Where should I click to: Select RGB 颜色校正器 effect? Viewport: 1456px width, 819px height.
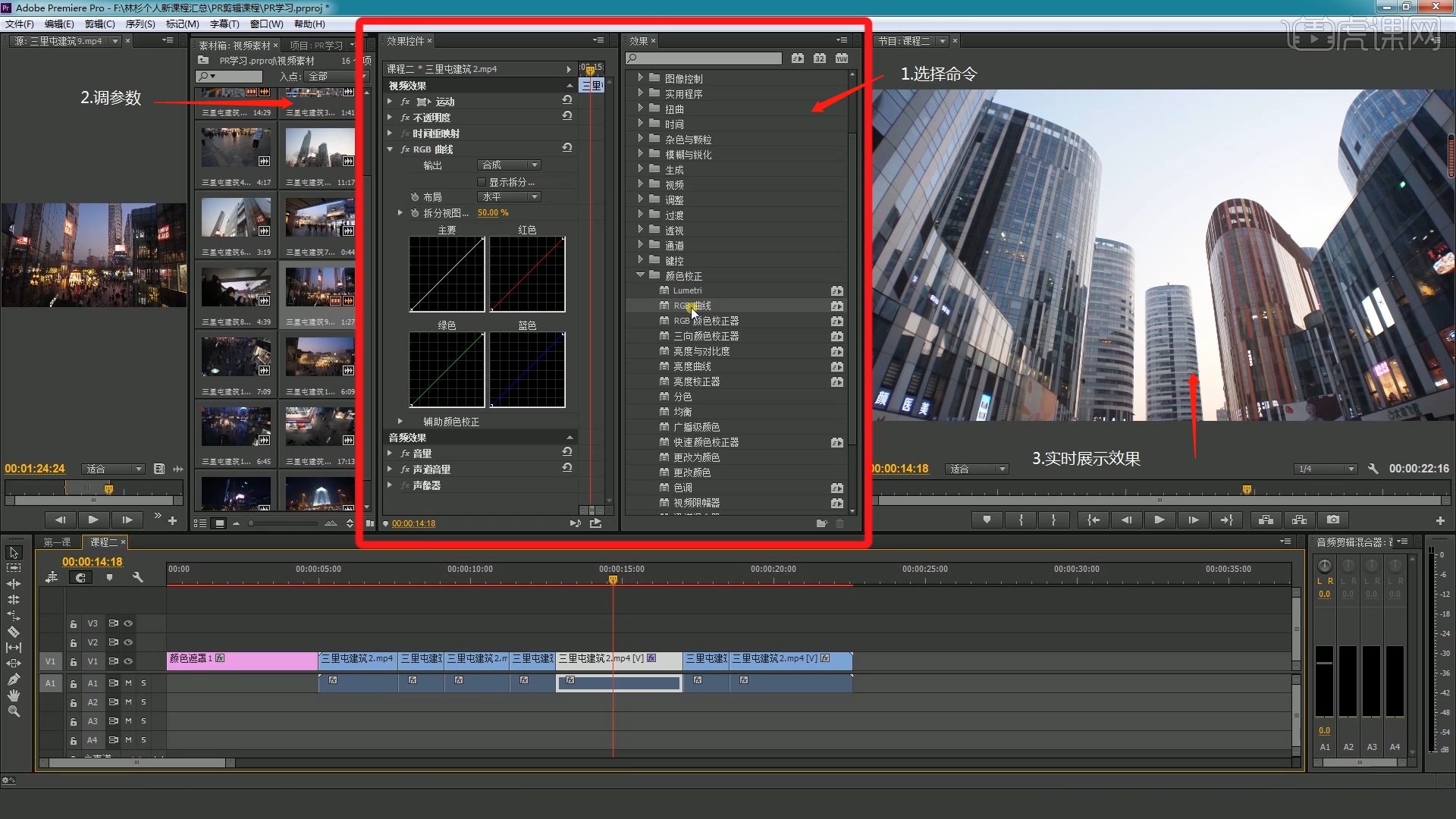(706, 321)
